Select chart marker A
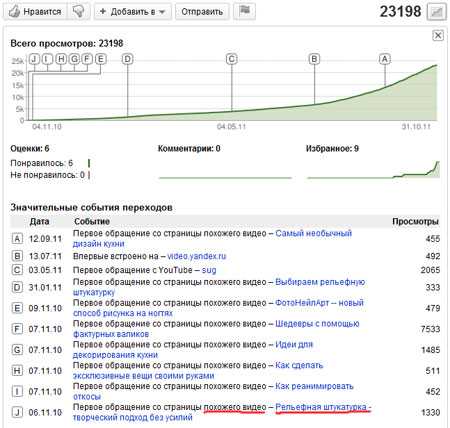The width and height of the screenshot is (450, 428). (x=385, y=59)
